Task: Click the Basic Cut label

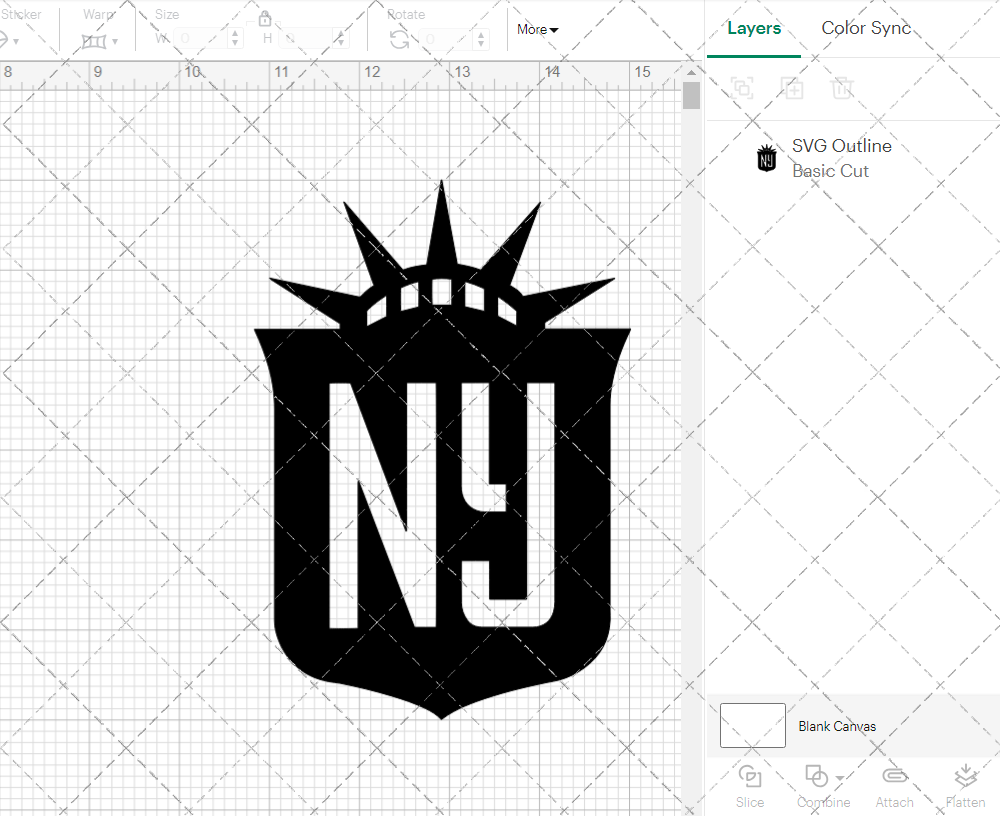Action: point(830,171)
